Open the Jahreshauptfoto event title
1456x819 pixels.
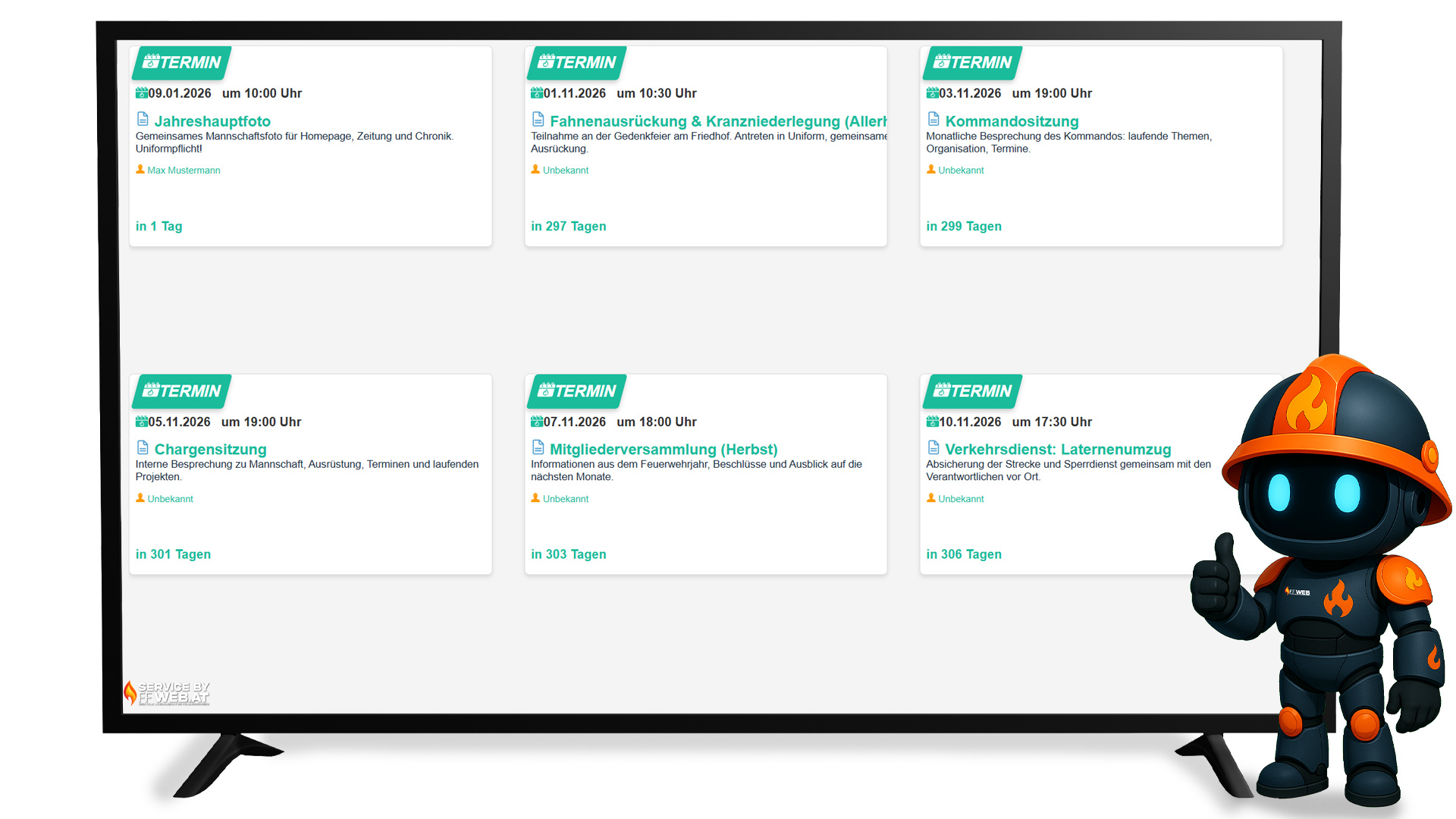tap(212, 121)
